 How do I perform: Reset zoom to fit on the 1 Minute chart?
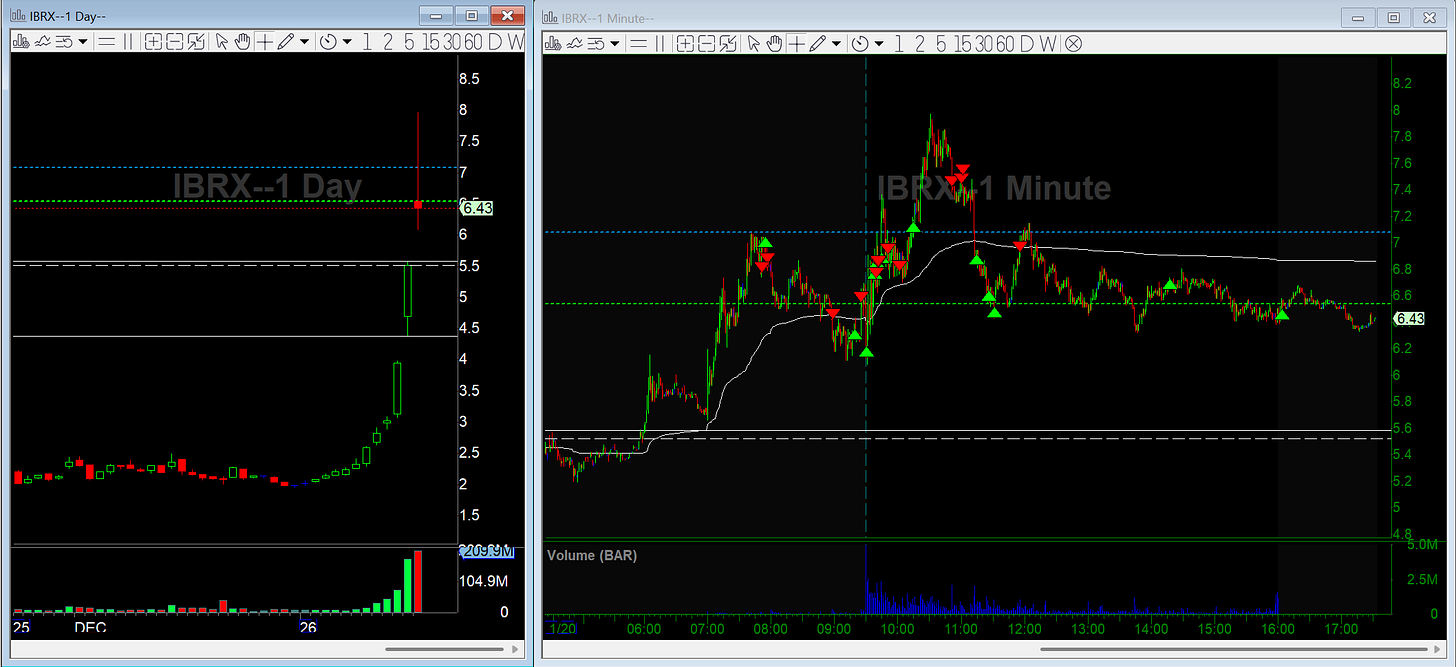tap(728, 43)
